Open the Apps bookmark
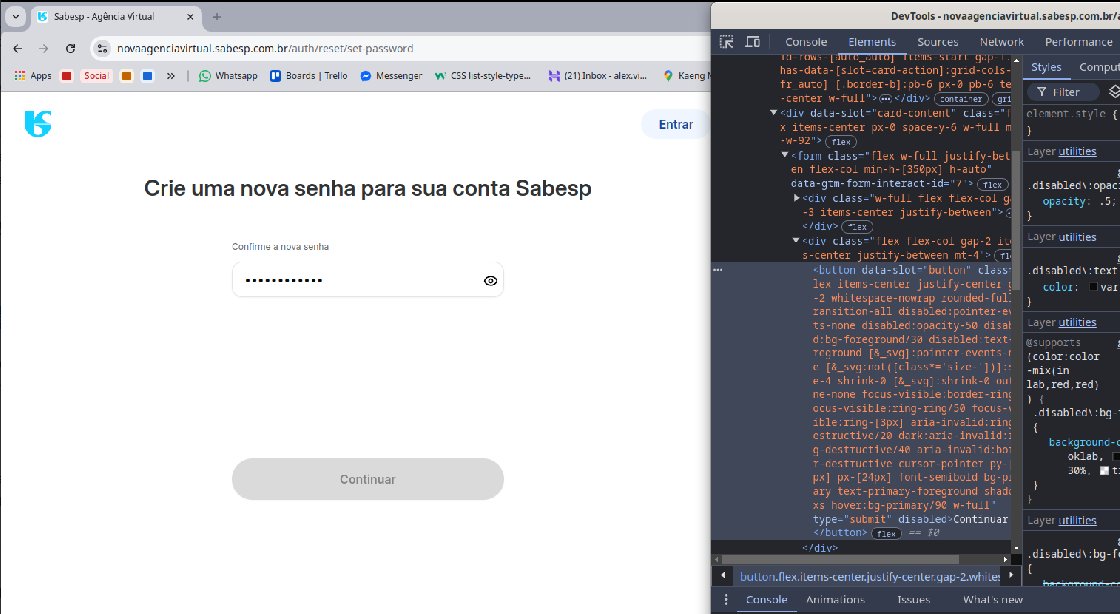Screen dimensions: 1120x614 [33, 76]
